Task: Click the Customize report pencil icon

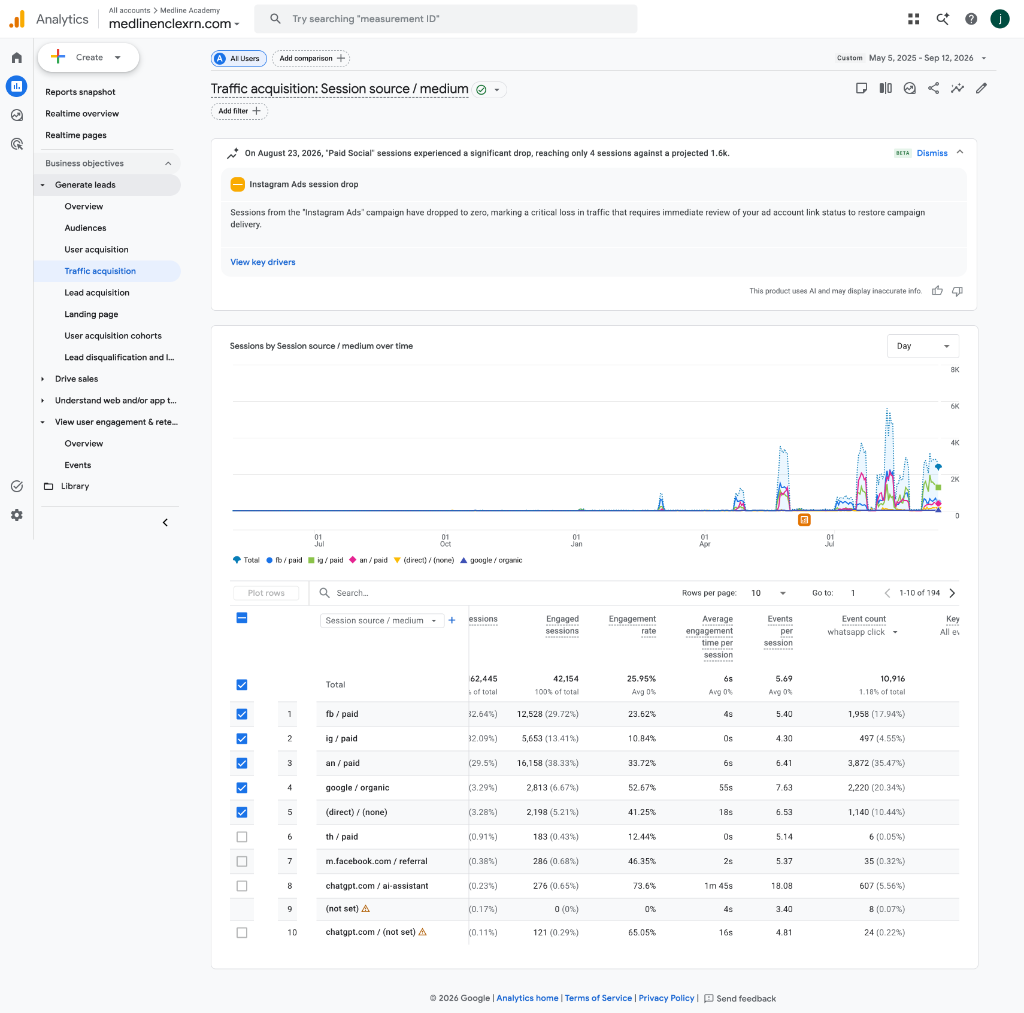Action: [x=981, y=88]
